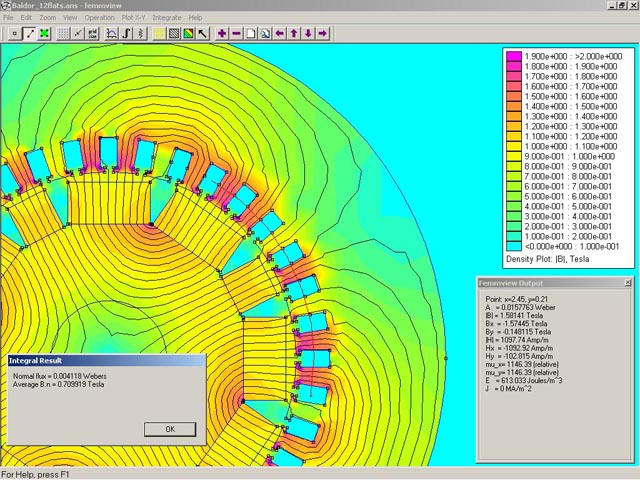Click '1.900e+000 : >2.000e+000' legend label
The image size is (640, 480).
pos(573,56)
